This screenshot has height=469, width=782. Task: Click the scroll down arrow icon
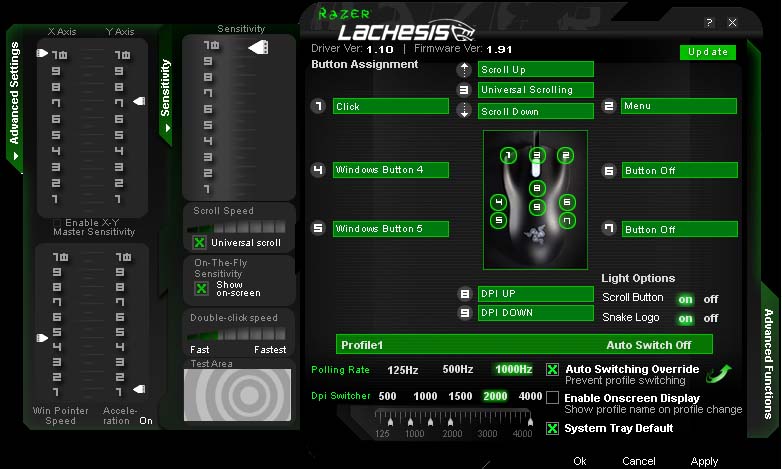[x=463, y=111]
